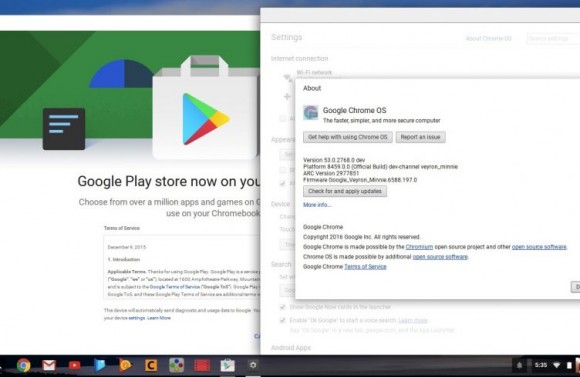Click 'The faster, simpler, and more secure computer'

tap(381, 120)
